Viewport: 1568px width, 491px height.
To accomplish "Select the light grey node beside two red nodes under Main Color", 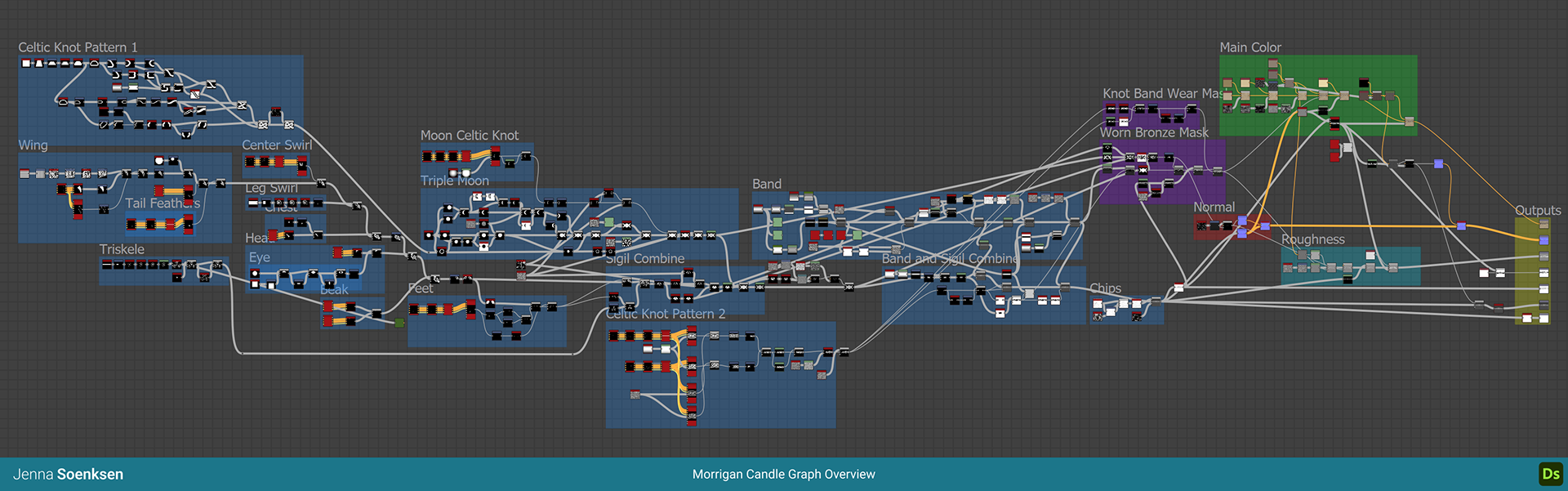I will [x=1347, y=148].
